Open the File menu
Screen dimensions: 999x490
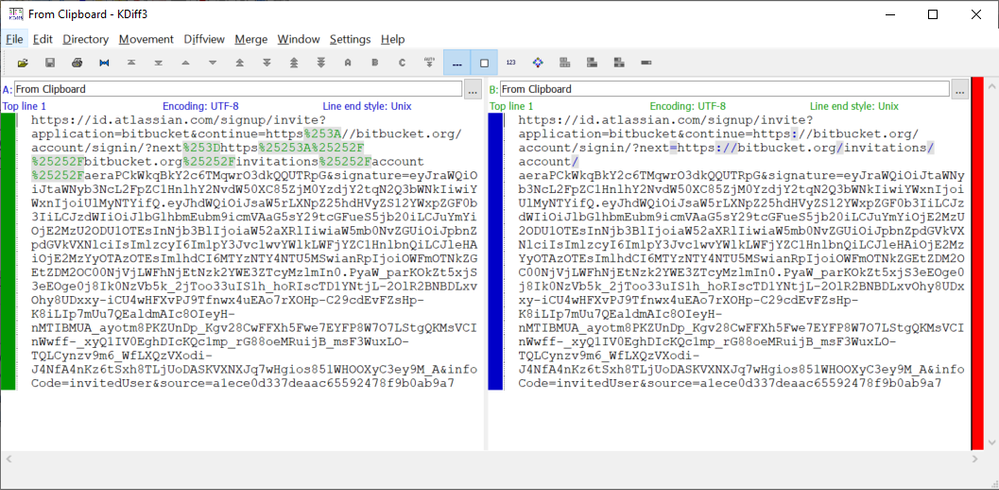click(14, 39)
